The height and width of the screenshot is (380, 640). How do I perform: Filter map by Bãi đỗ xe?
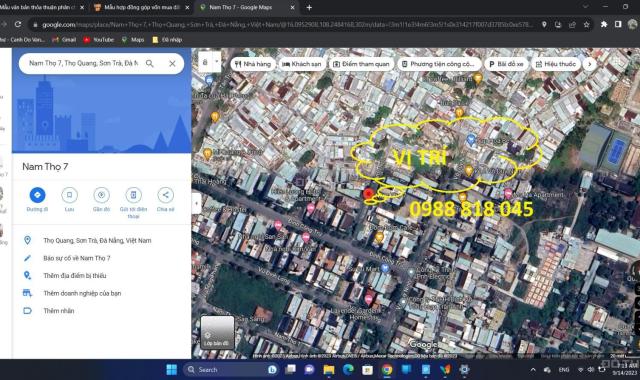pyautogui.click(x=506, y=64)
